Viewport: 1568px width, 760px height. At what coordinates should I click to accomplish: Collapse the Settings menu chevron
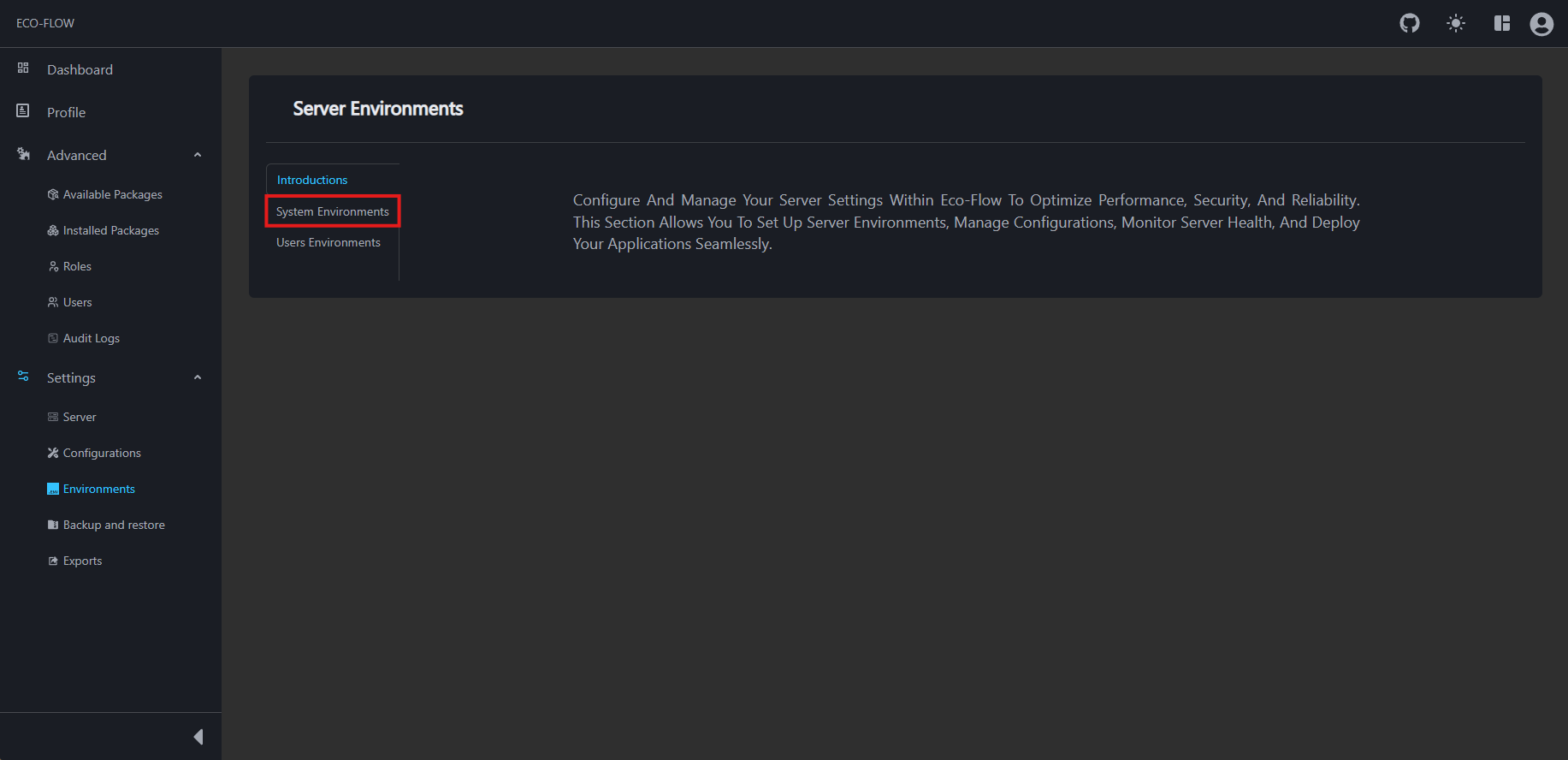point(198,377)
